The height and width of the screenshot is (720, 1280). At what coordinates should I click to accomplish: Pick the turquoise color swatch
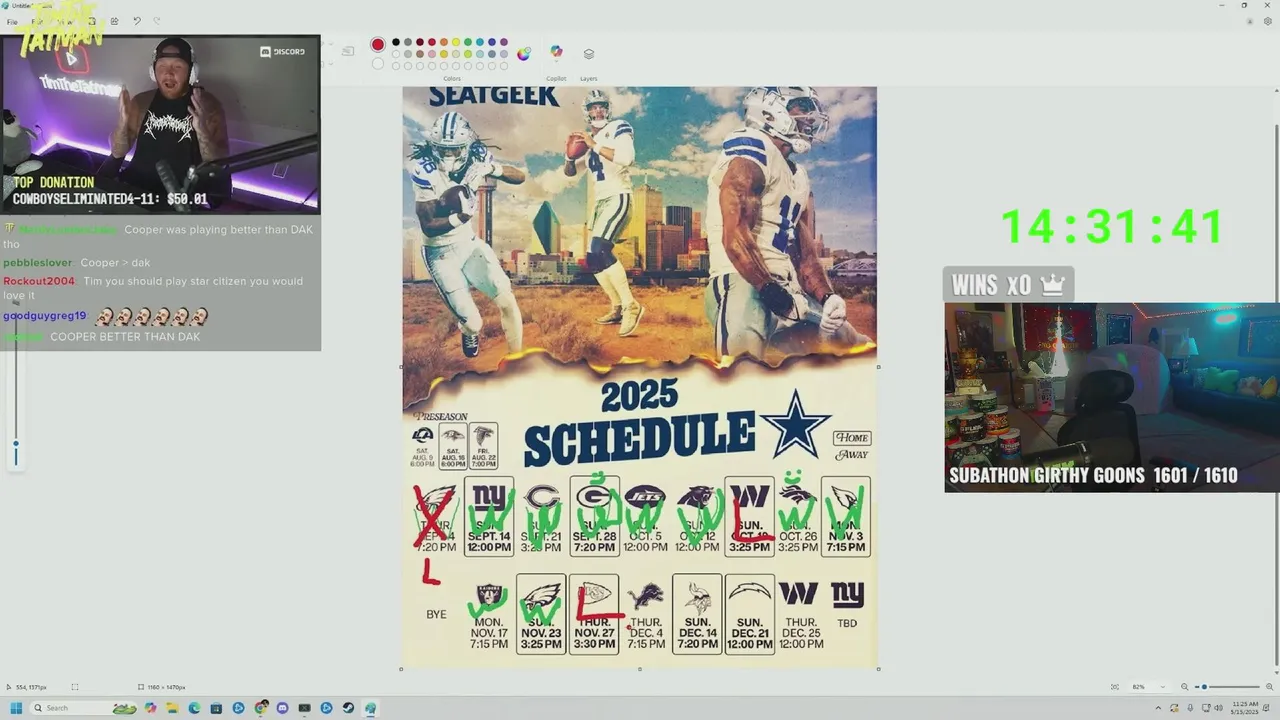click(x=480, y=42)
